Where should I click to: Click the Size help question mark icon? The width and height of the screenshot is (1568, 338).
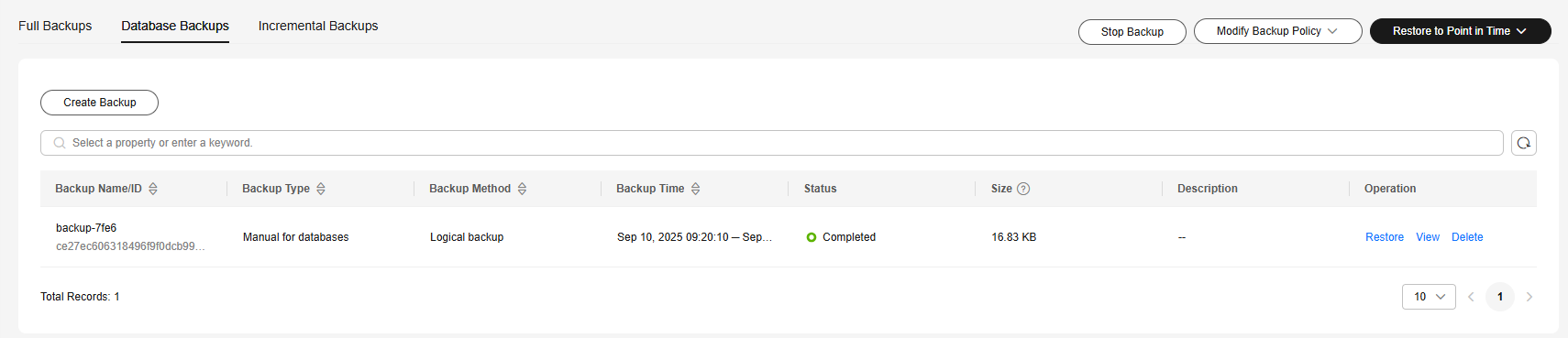pyautogui.click(x=1023, y=189)
